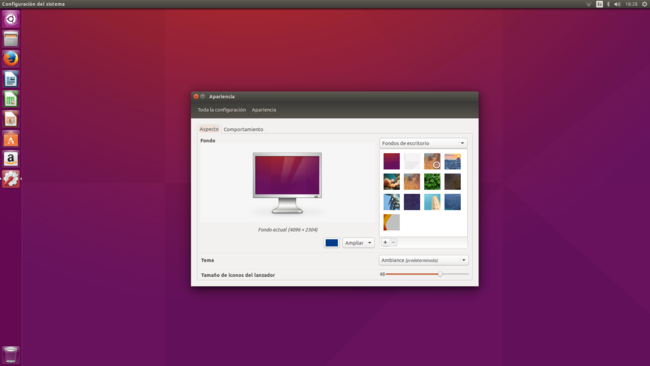Viewport: 650px width, 366px height.
Task: Select the palm tree wallpaper thumbnail
Action: 391,202
